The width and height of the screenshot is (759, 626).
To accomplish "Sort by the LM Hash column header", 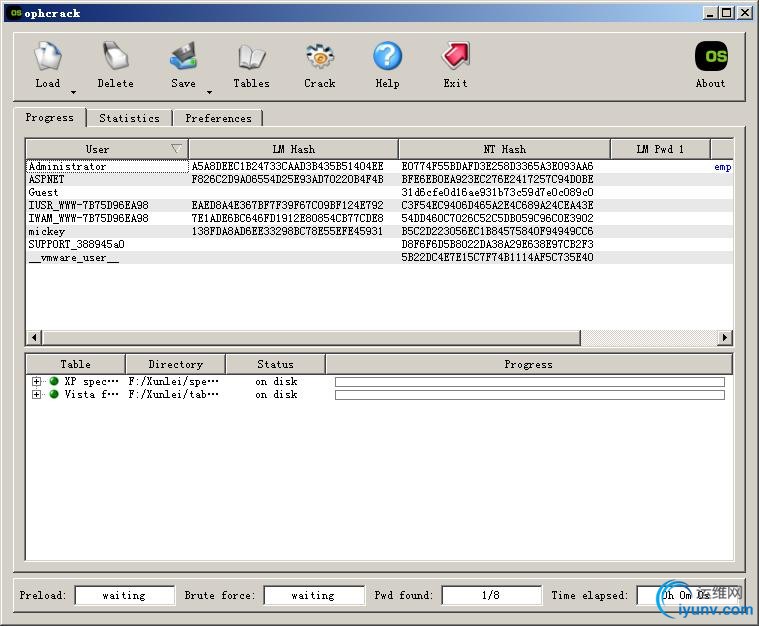I will pos(293,149).
